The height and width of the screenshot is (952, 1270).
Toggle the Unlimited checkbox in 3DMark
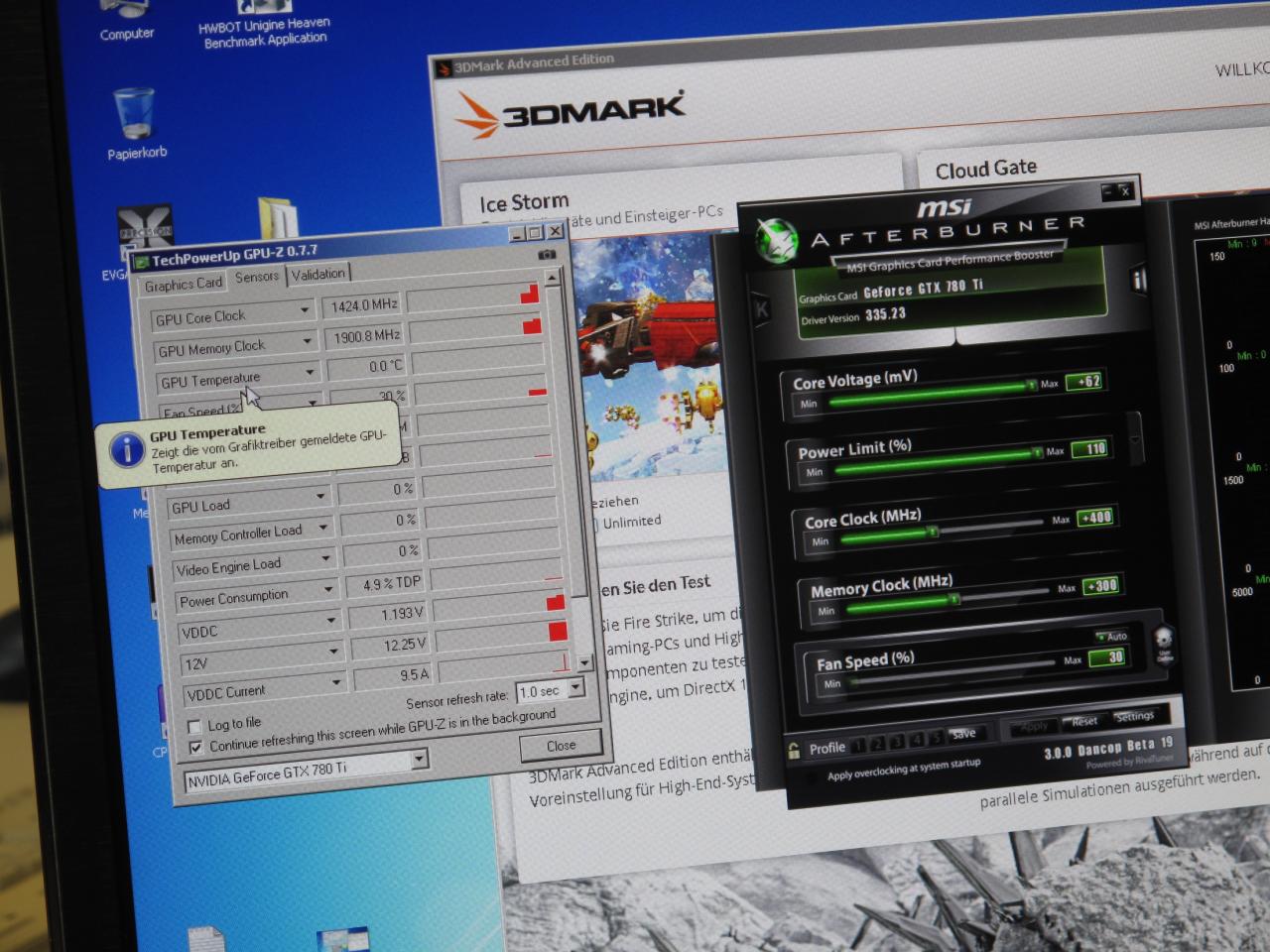594,524
